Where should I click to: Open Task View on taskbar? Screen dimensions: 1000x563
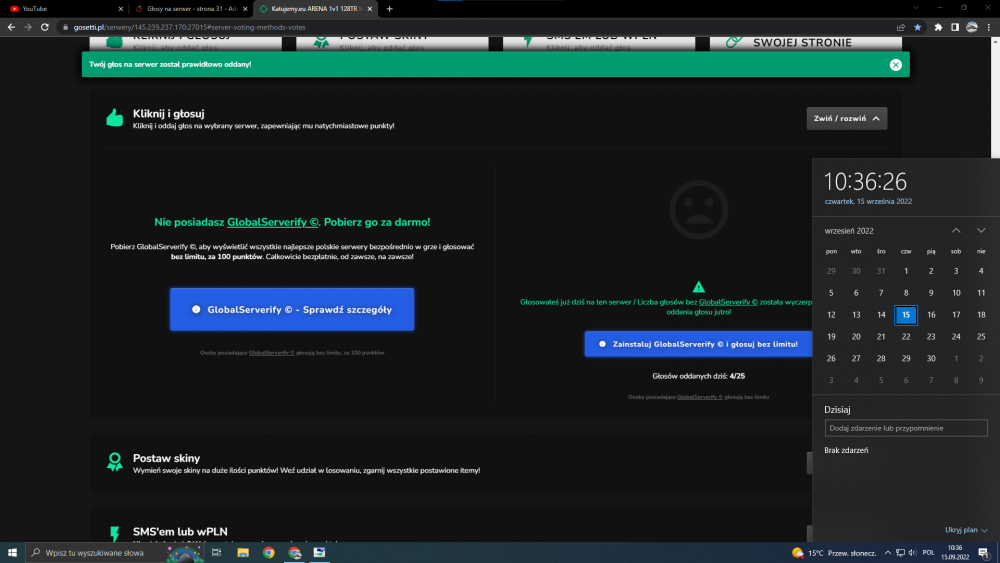[x=216, y=552]
